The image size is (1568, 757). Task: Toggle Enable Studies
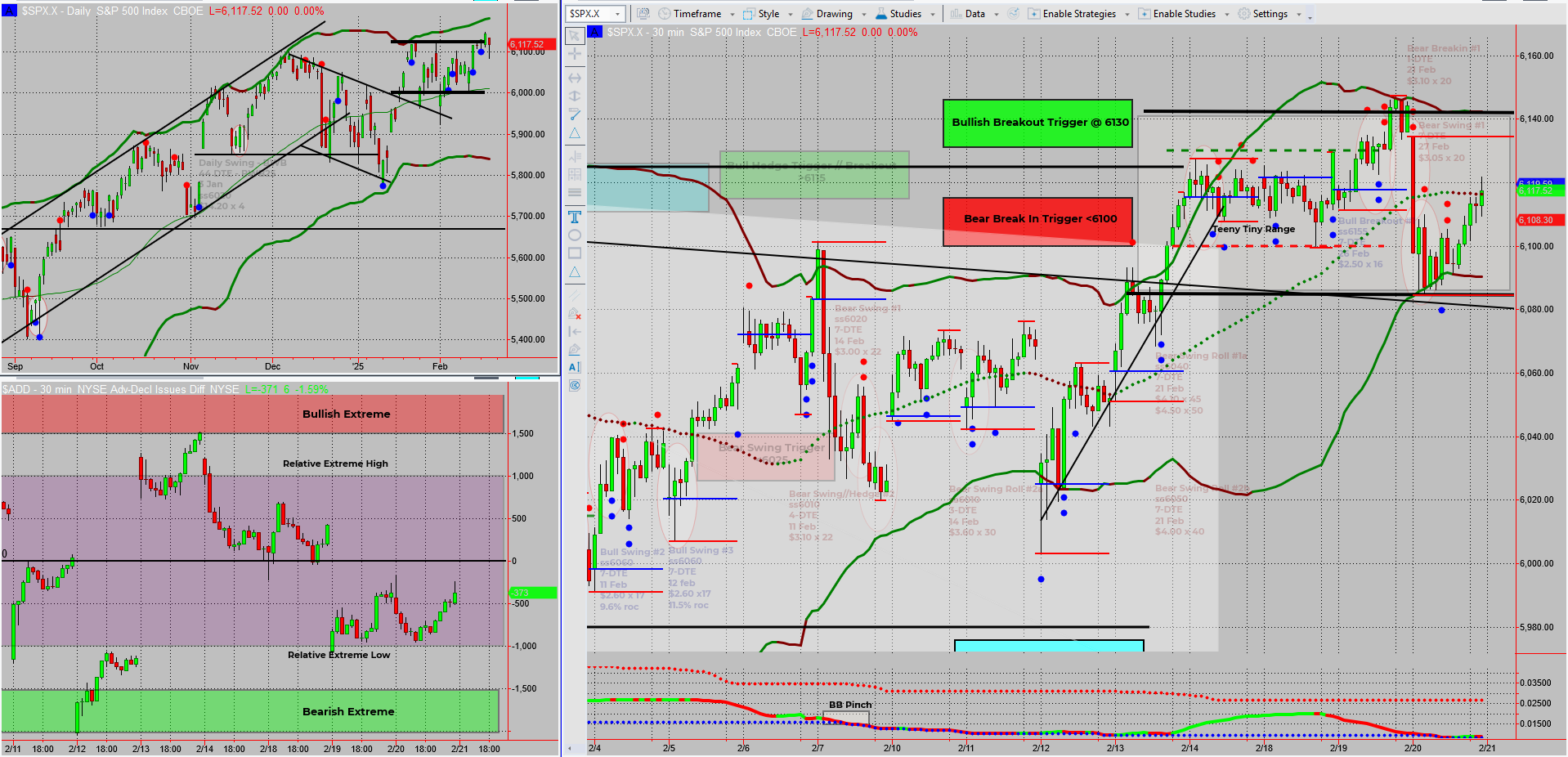click(1176, 14)
